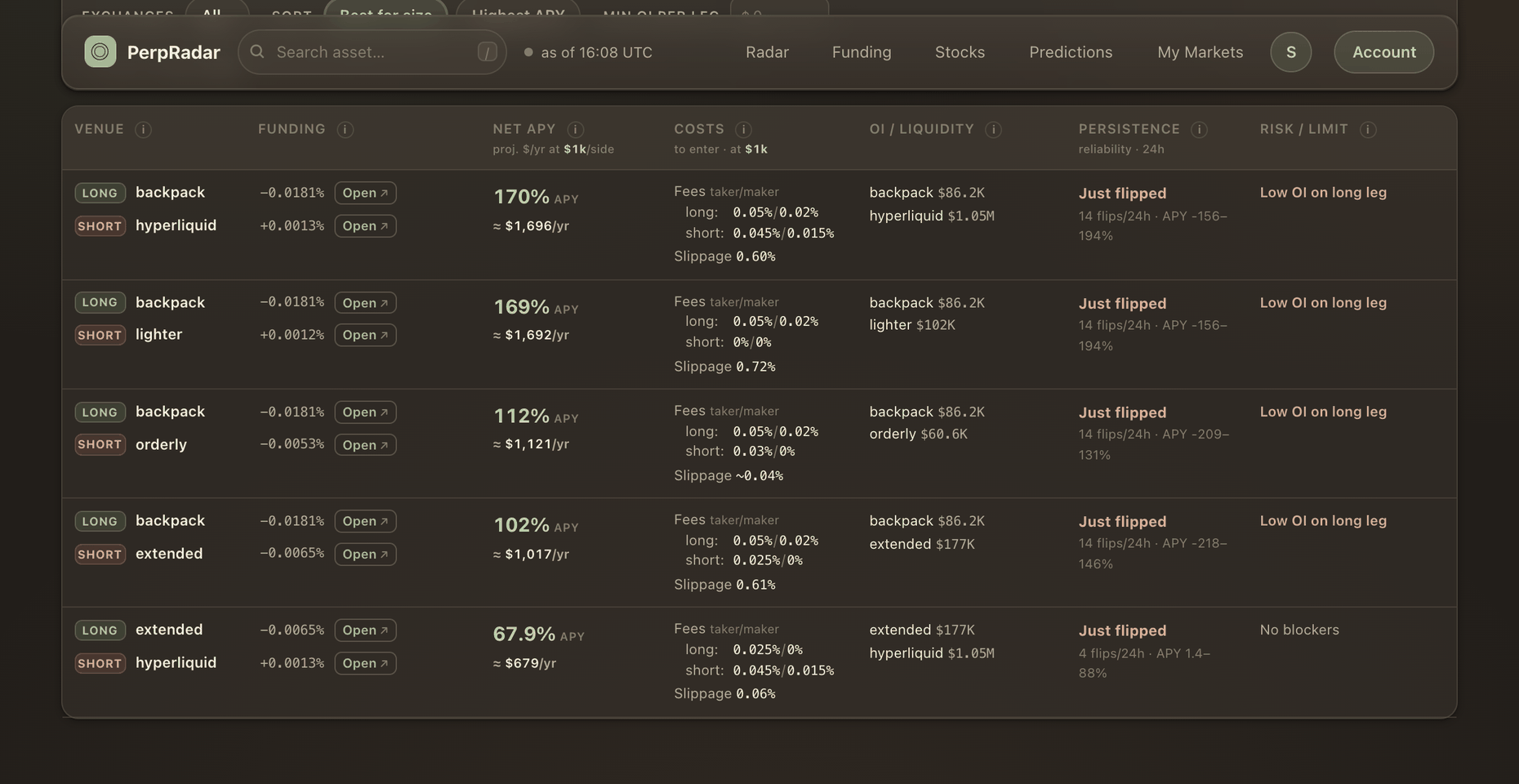1519x784 pixels.
Task: Click the COSTS column info icon
Action: [x=743, y=130]
